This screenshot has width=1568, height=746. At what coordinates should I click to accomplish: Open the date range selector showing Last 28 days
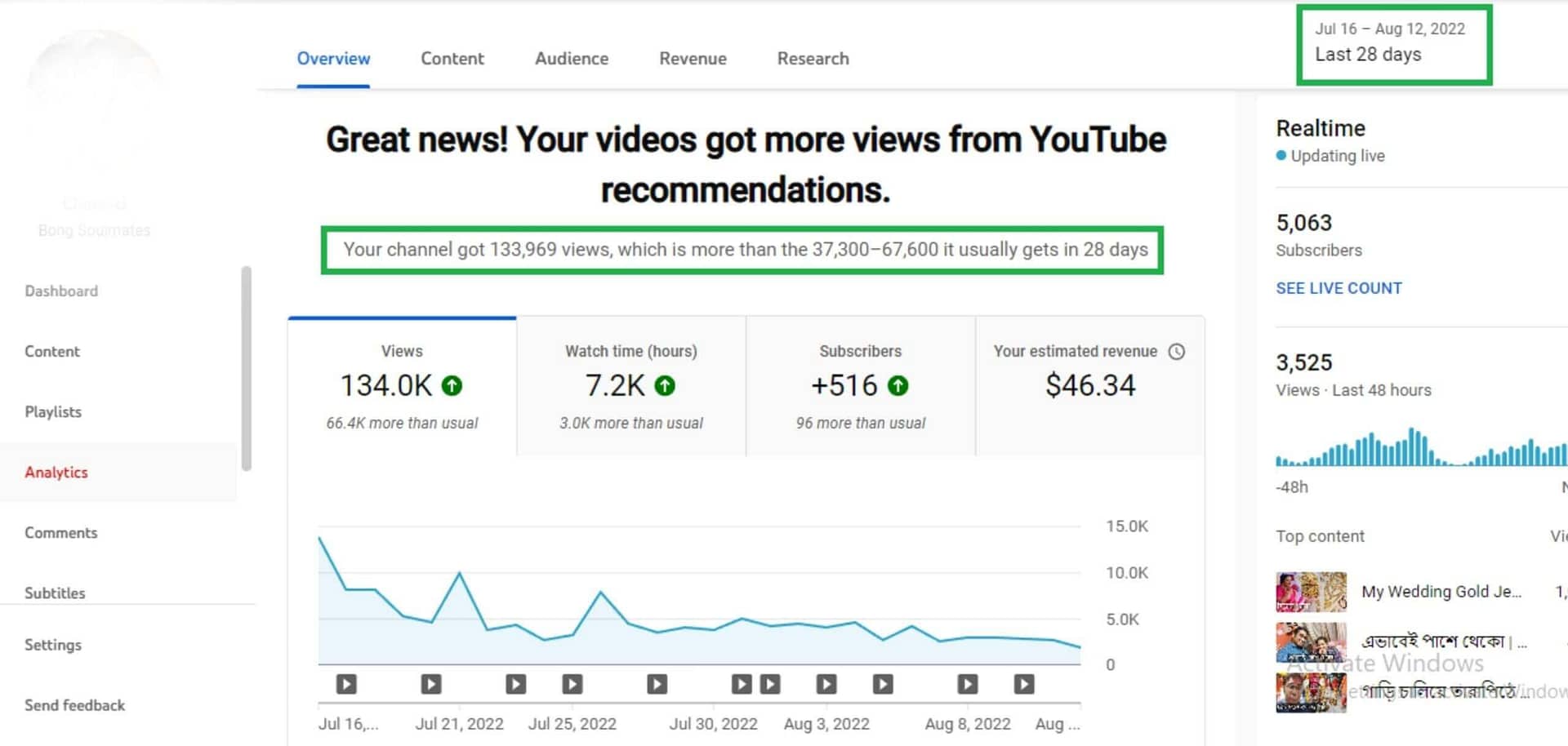pos(1394,44)
